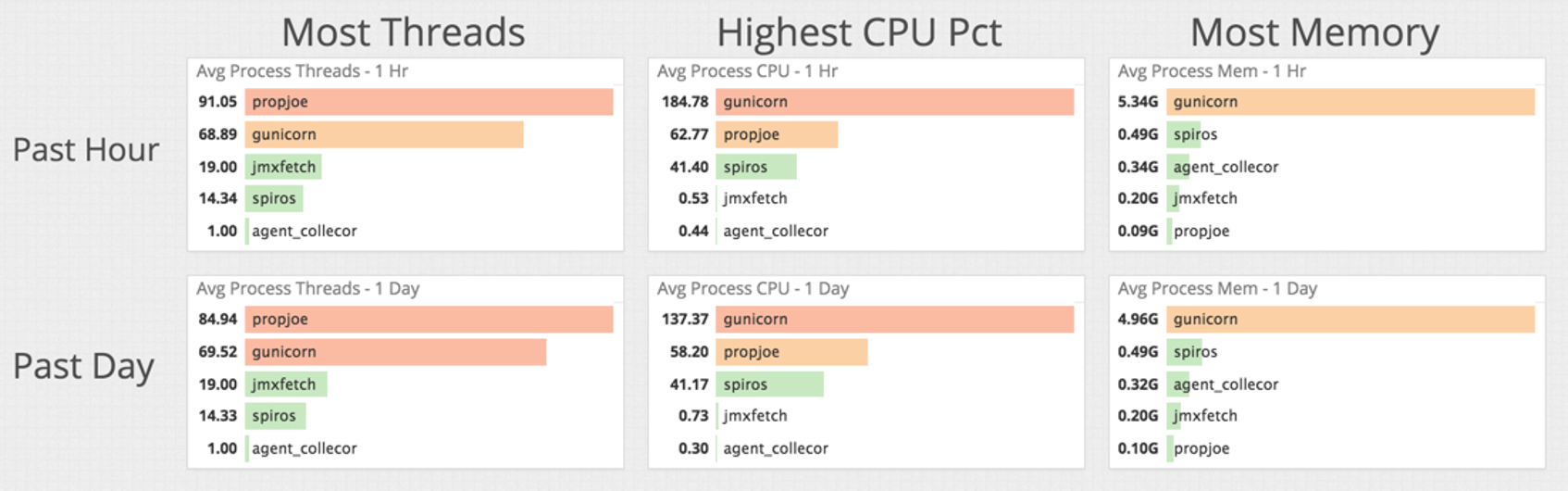Click the propjoe bar in 1 Hr Threads
This screenshot has width=1568, height=491.
point(429,102)
